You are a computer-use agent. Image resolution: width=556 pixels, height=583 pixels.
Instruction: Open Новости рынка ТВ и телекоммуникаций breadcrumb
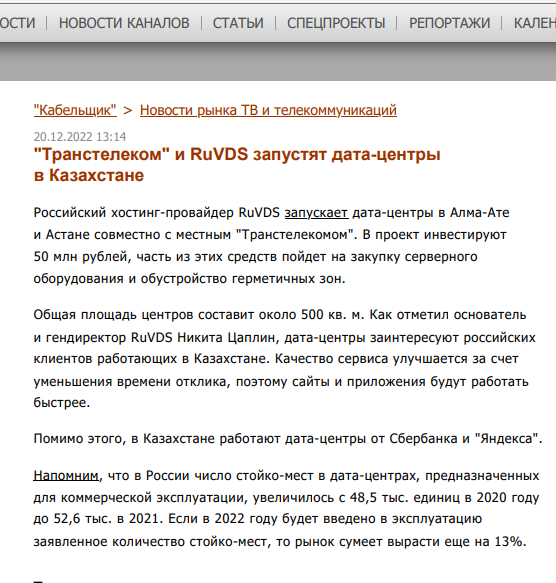(x=268, y=110)
